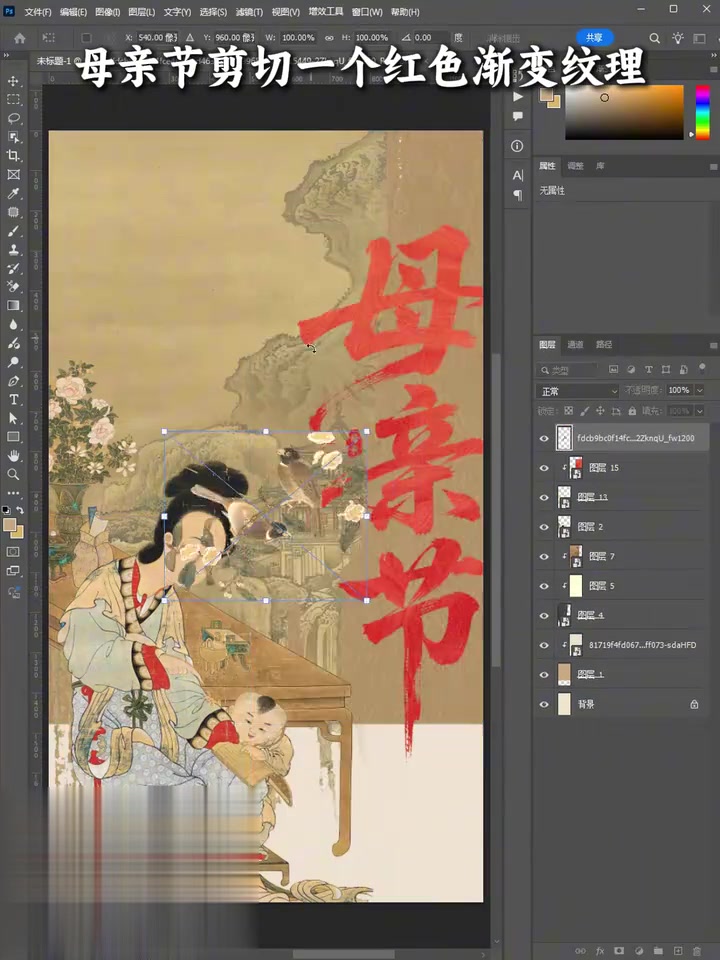720x960 pixels.
Task: Hide layer 图层 15
Action: [544, 468]
